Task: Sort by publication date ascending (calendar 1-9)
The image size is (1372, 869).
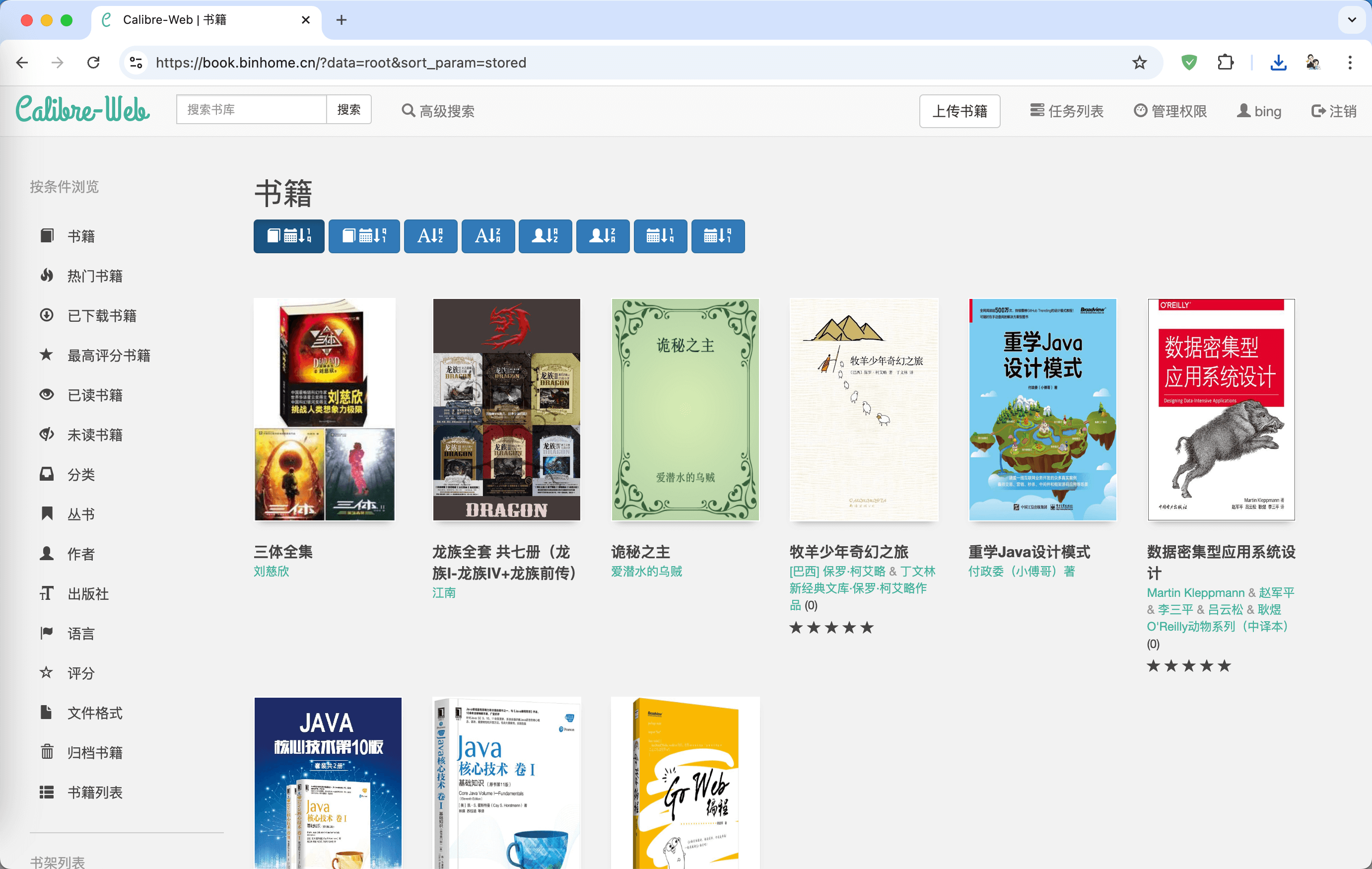Action: 660,236
